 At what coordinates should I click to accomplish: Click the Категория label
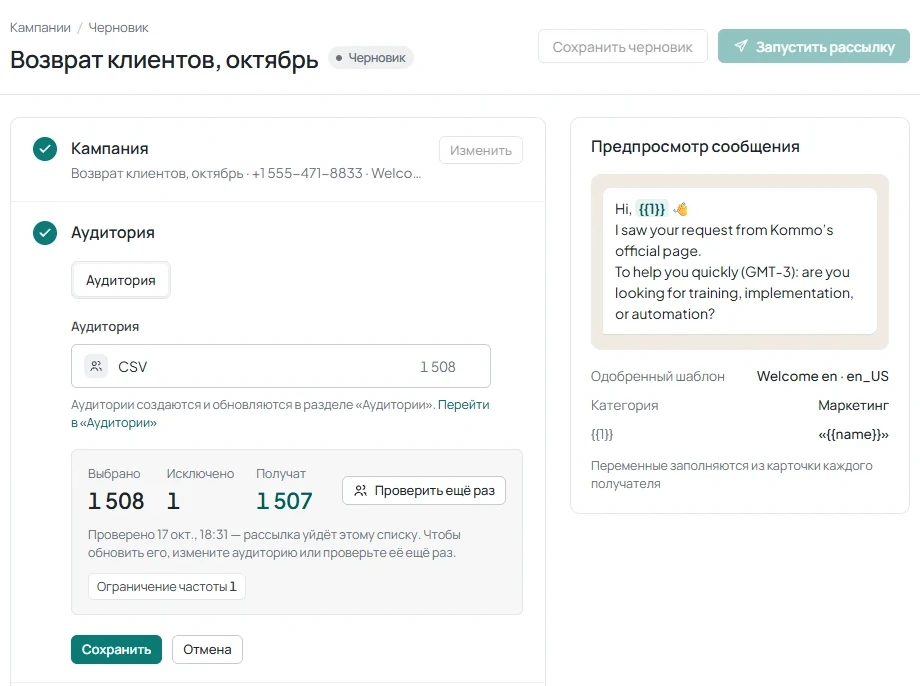tap(624, 405)
